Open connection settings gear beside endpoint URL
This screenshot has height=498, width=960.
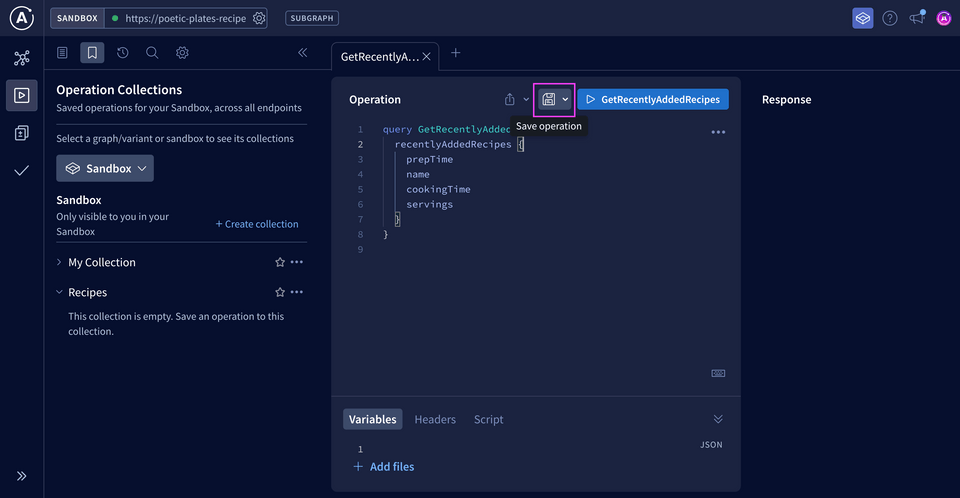pyautogui.click(x=259, y=18)
